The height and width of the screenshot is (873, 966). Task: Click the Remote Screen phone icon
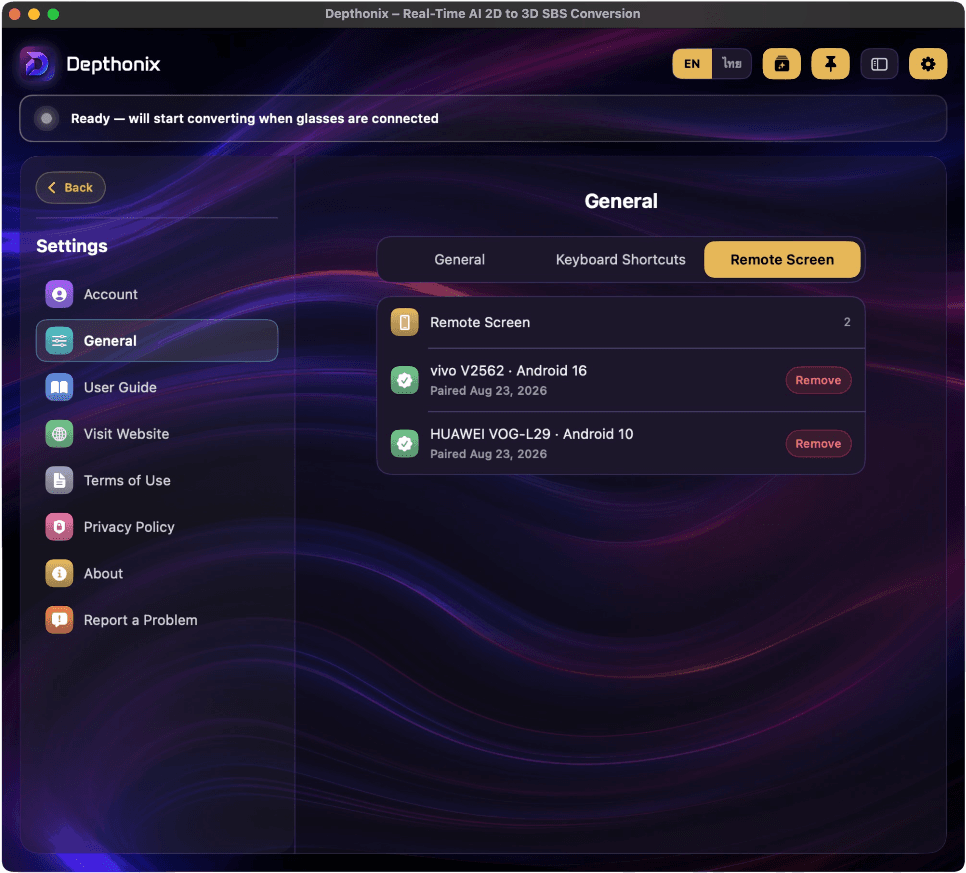click(x=405, y=322)
